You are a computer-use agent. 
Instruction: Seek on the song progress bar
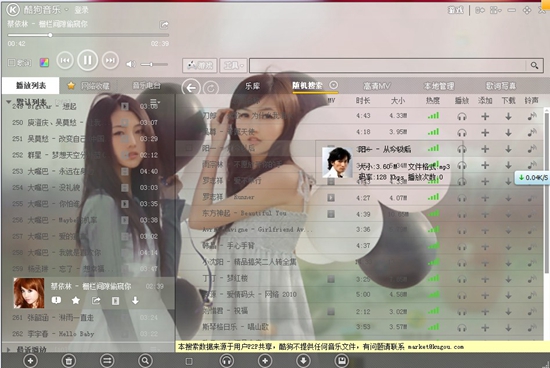pyautogui.click(x=88, y=35)
